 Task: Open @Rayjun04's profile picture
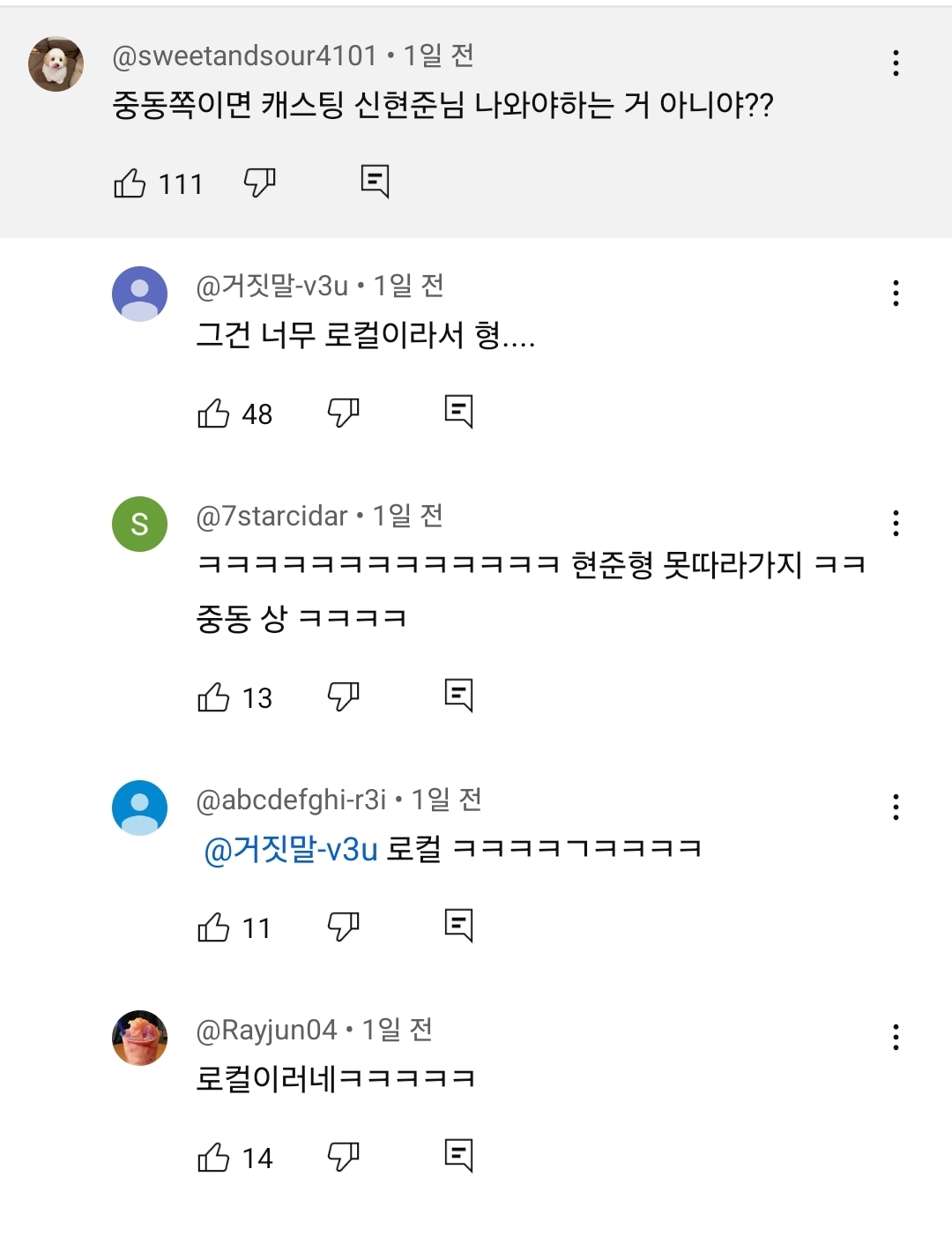pyautogui.click(x=139, y=1038)
